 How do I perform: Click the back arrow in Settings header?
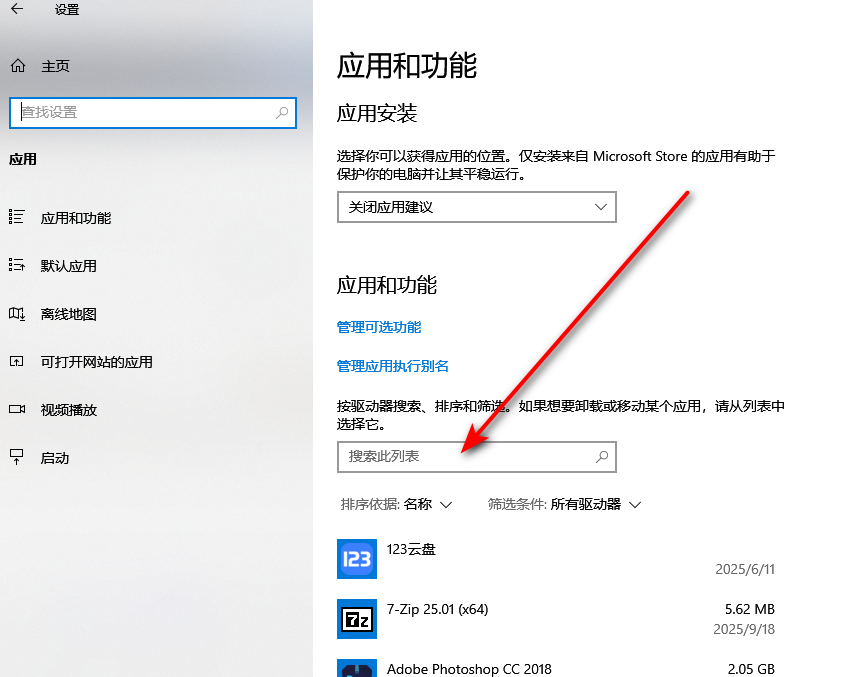pyautogui.click(x=17, y=10)
